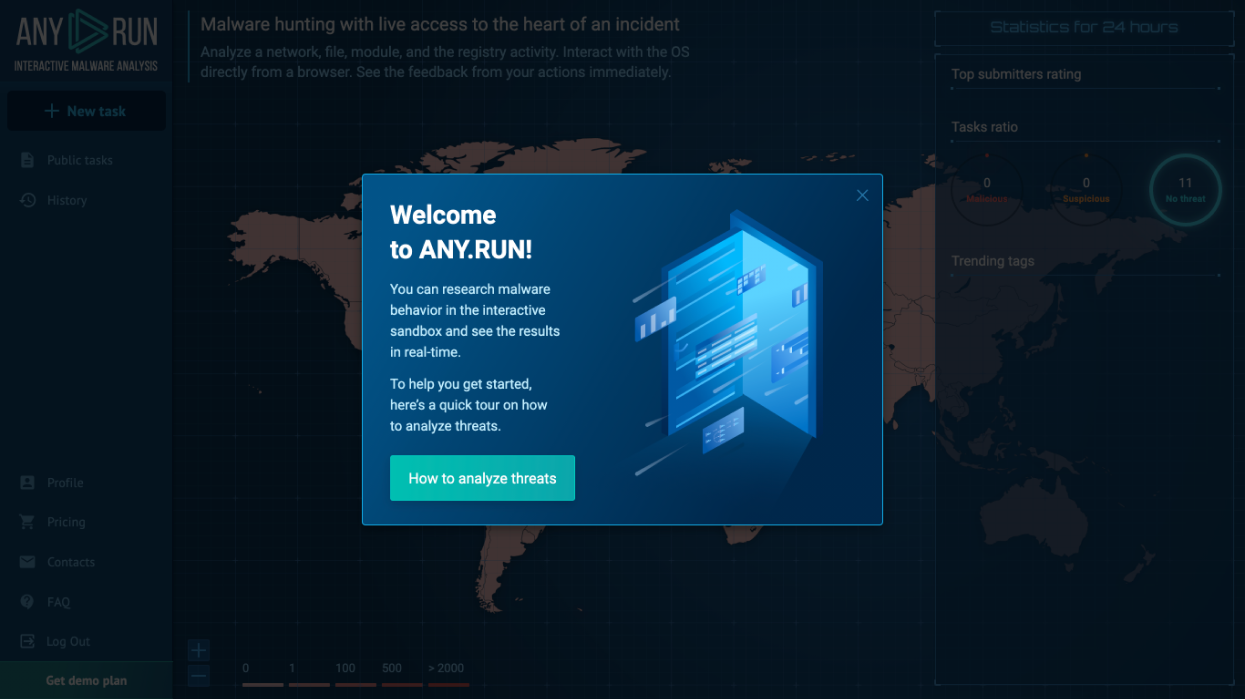1245x700 pixels.
Task: Click the legend swatch under > 2000
Action: tap(449, 685)
